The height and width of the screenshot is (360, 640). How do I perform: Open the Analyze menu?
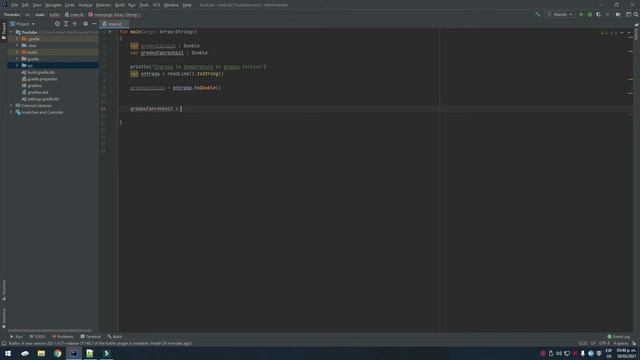pos(85,5)
